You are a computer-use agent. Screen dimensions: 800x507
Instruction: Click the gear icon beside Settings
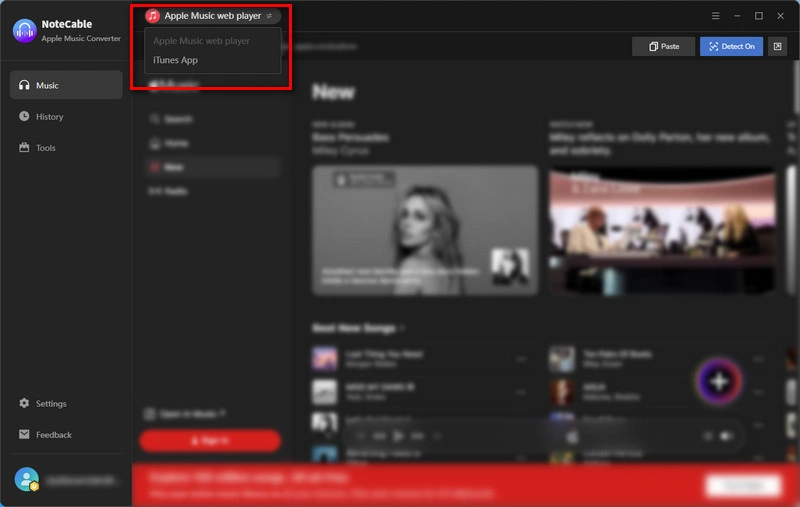(x=24, y=403)
